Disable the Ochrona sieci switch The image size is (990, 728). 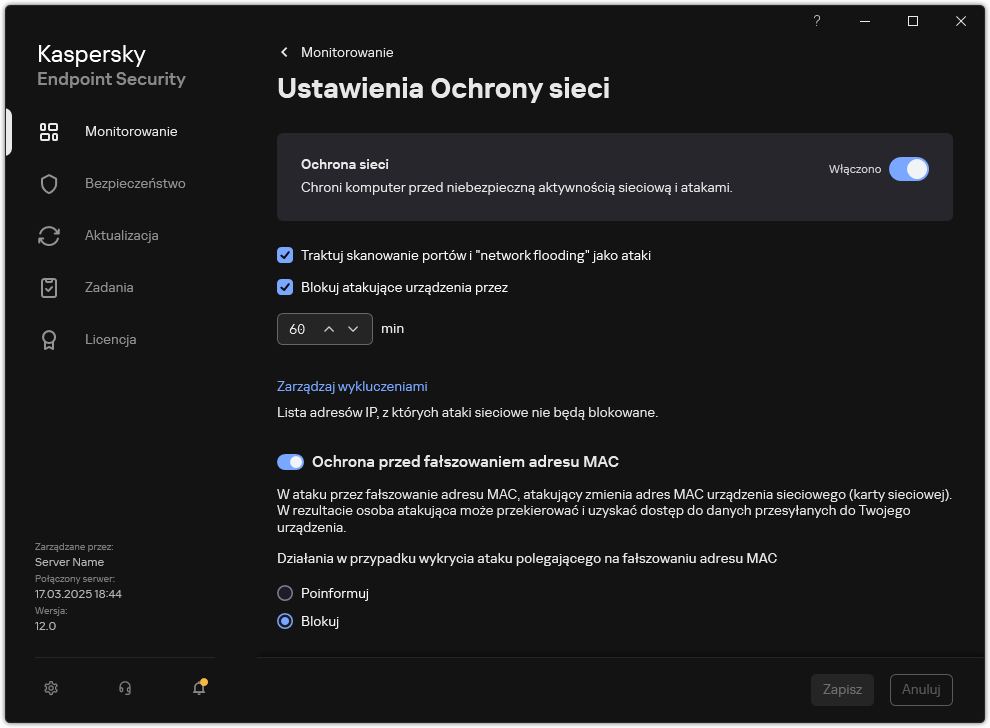tap(909, 169)
